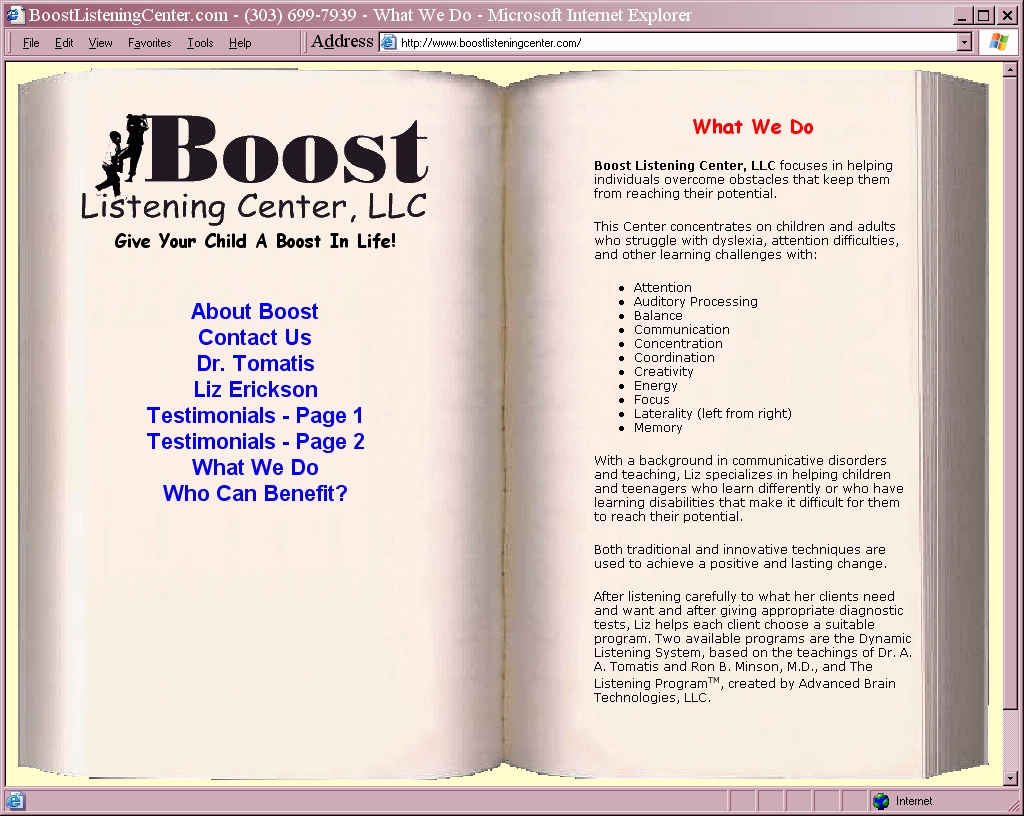The image size is (1024, 816).
Task: Go to the Contact Us page
Action: pos(254,338)
